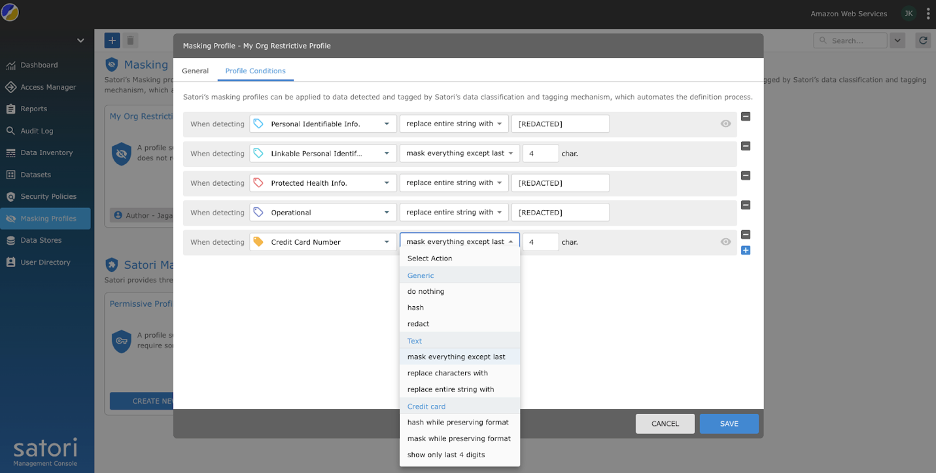Collapse the open Credit Card action dropdown

point(460,242)
